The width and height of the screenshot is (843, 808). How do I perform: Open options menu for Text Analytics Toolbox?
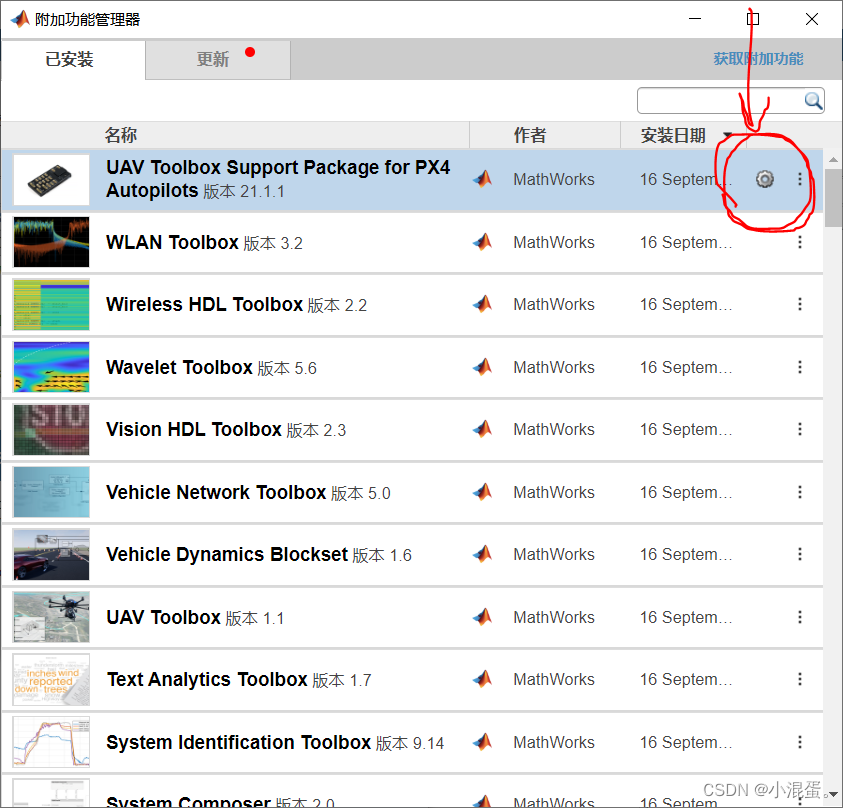(800, 679)
